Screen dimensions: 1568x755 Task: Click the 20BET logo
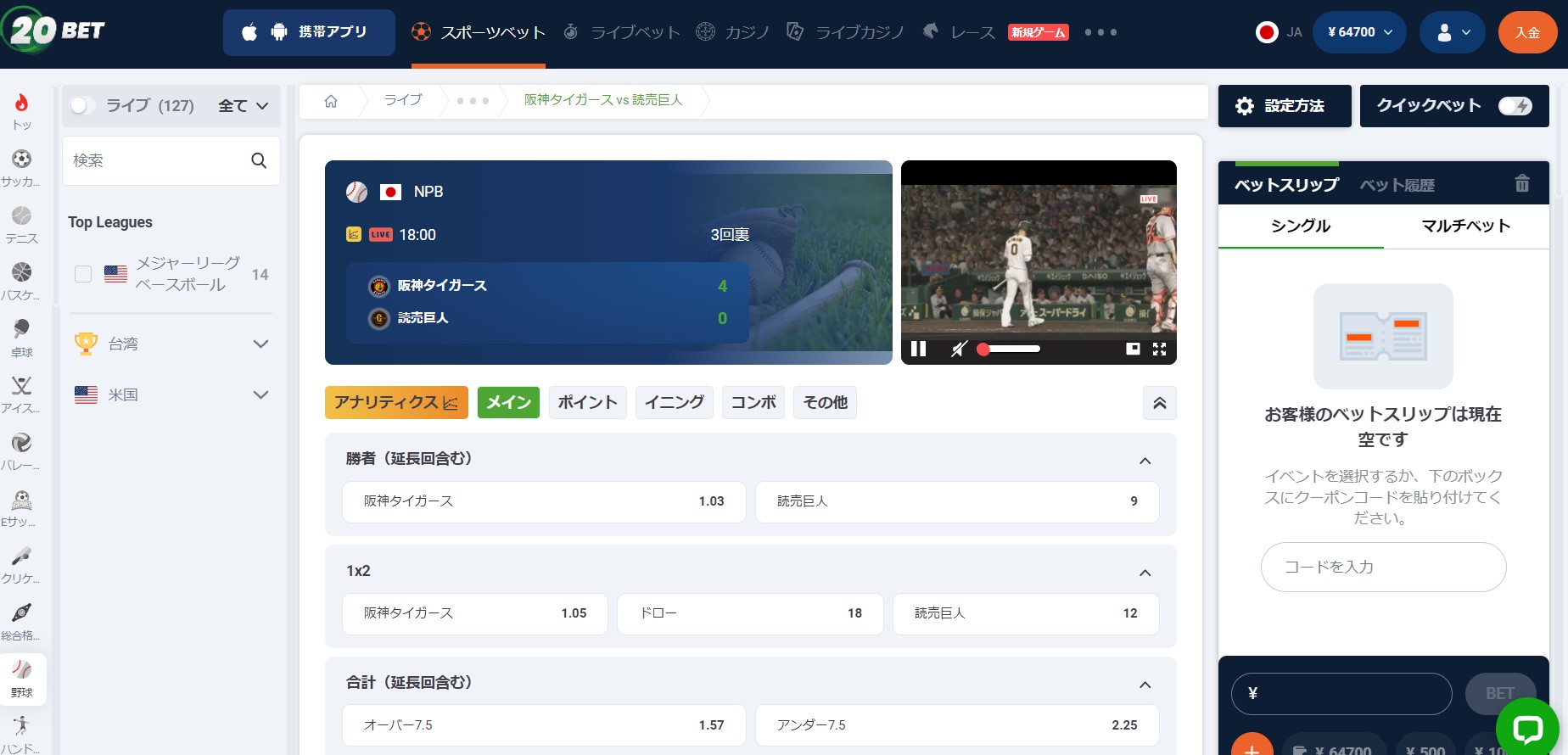click(x=53, y=31)
